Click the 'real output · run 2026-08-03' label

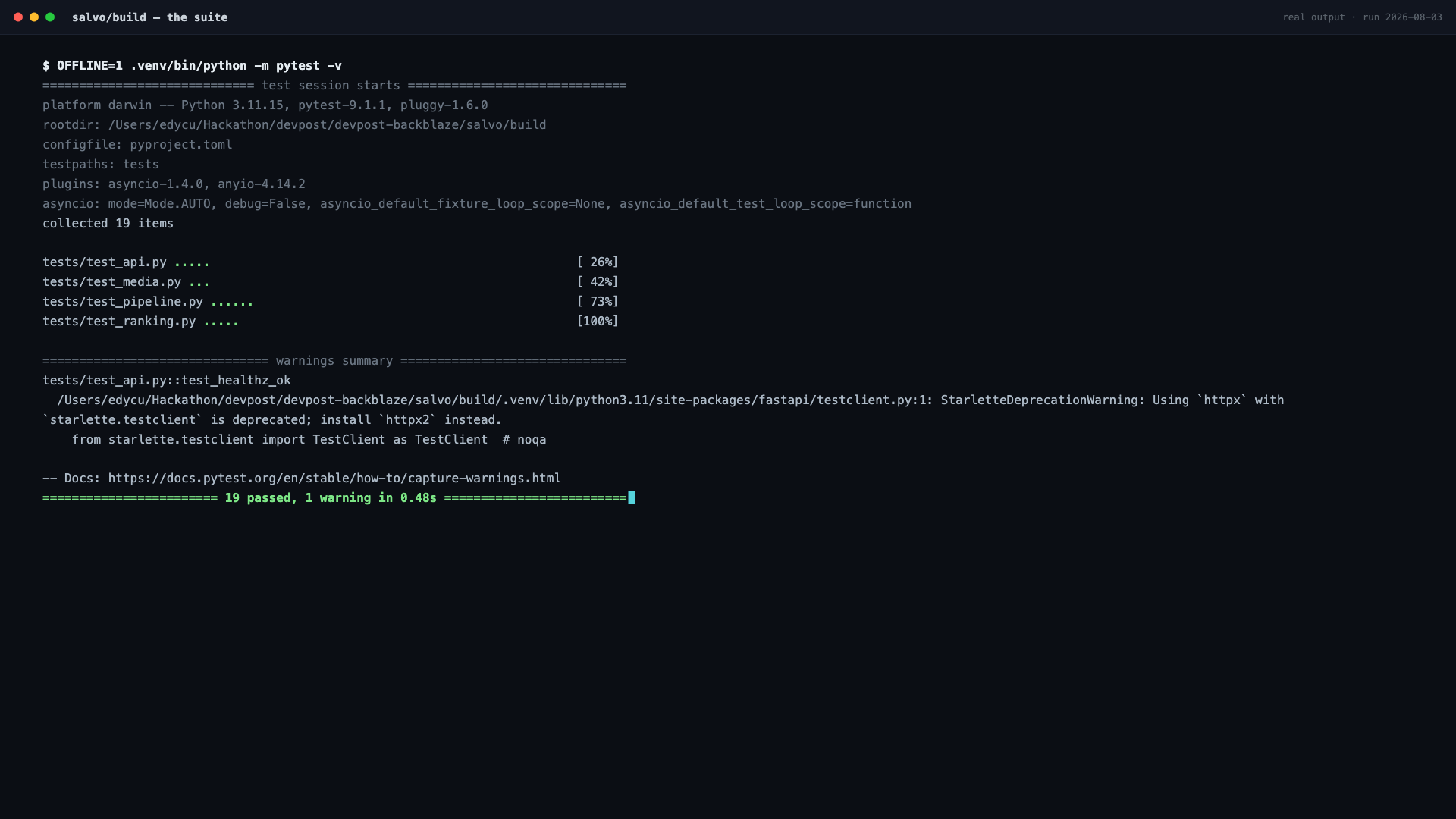pos(1362,17)
